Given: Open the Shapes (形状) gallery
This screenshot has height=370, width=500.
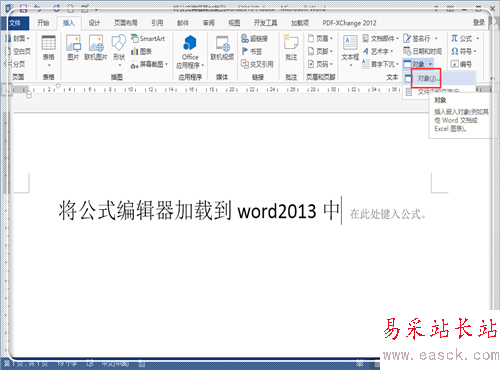Looking at the screenshot, I should coord(119,50).
